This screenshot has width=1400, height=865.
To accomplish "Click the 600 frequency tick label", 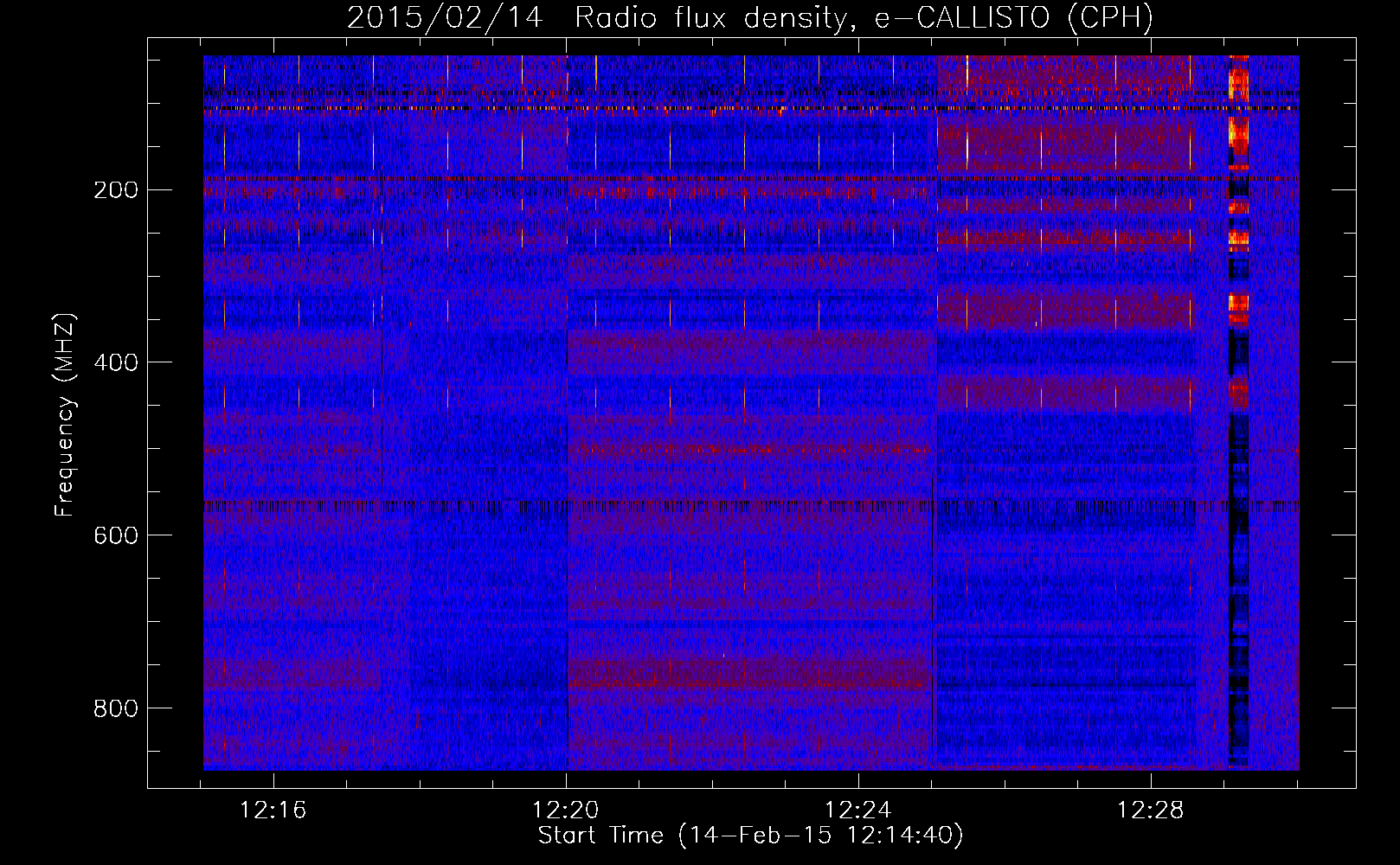I will [x=116, y=535].
